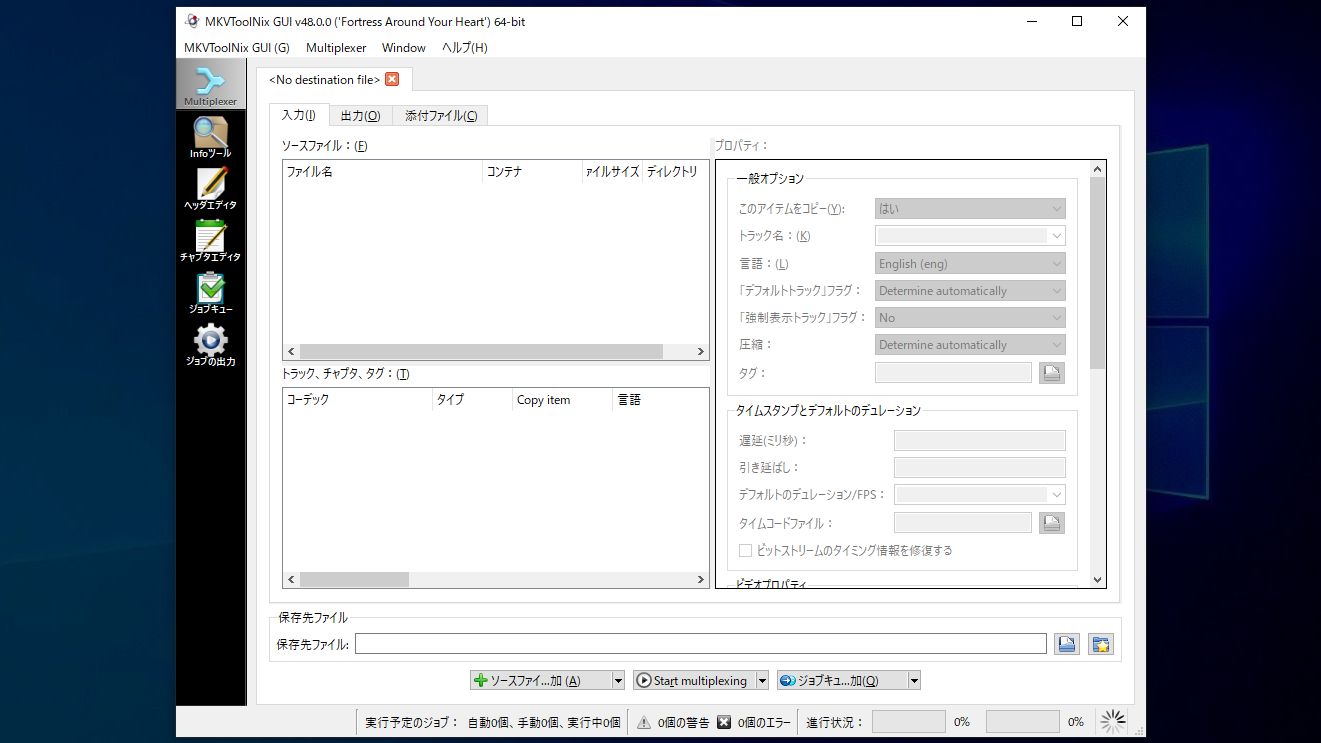Sort by codec (コーデック) column header
Viewport: 1321px width, 743px height.
(x=357, y=400)
